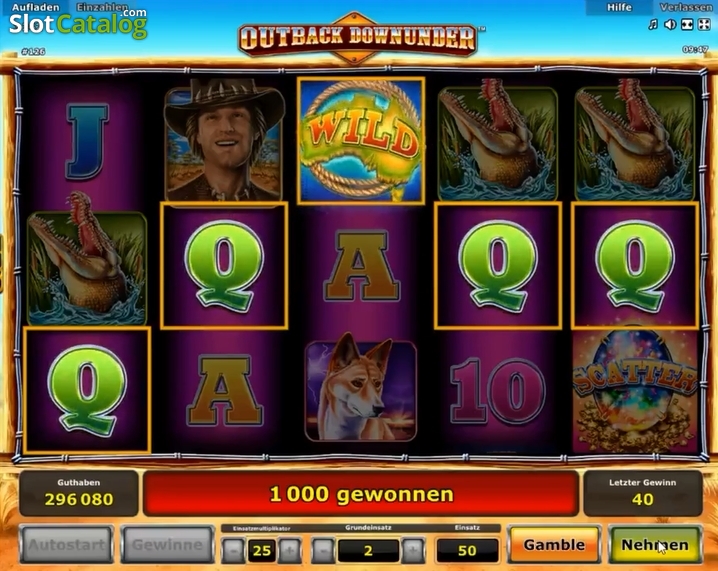
Task: Select the Verlassen menu item
Action: click(685, 7)
